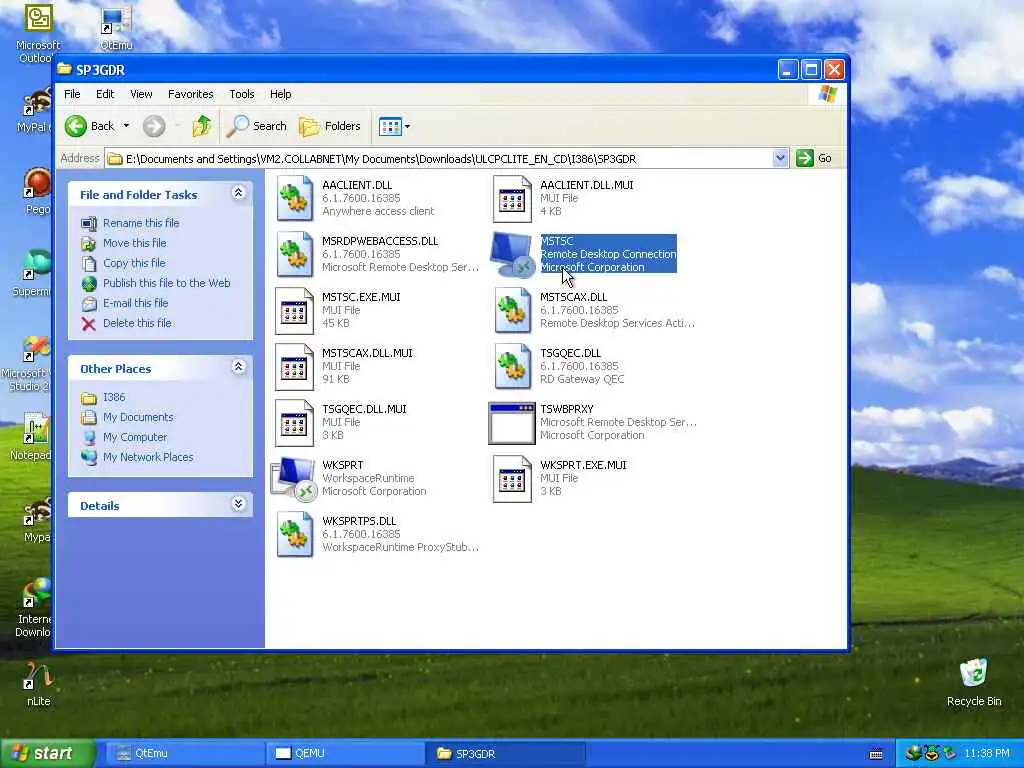Open the Edit menu
This screenshot has width=1024, height=768.
click(105, 94)
